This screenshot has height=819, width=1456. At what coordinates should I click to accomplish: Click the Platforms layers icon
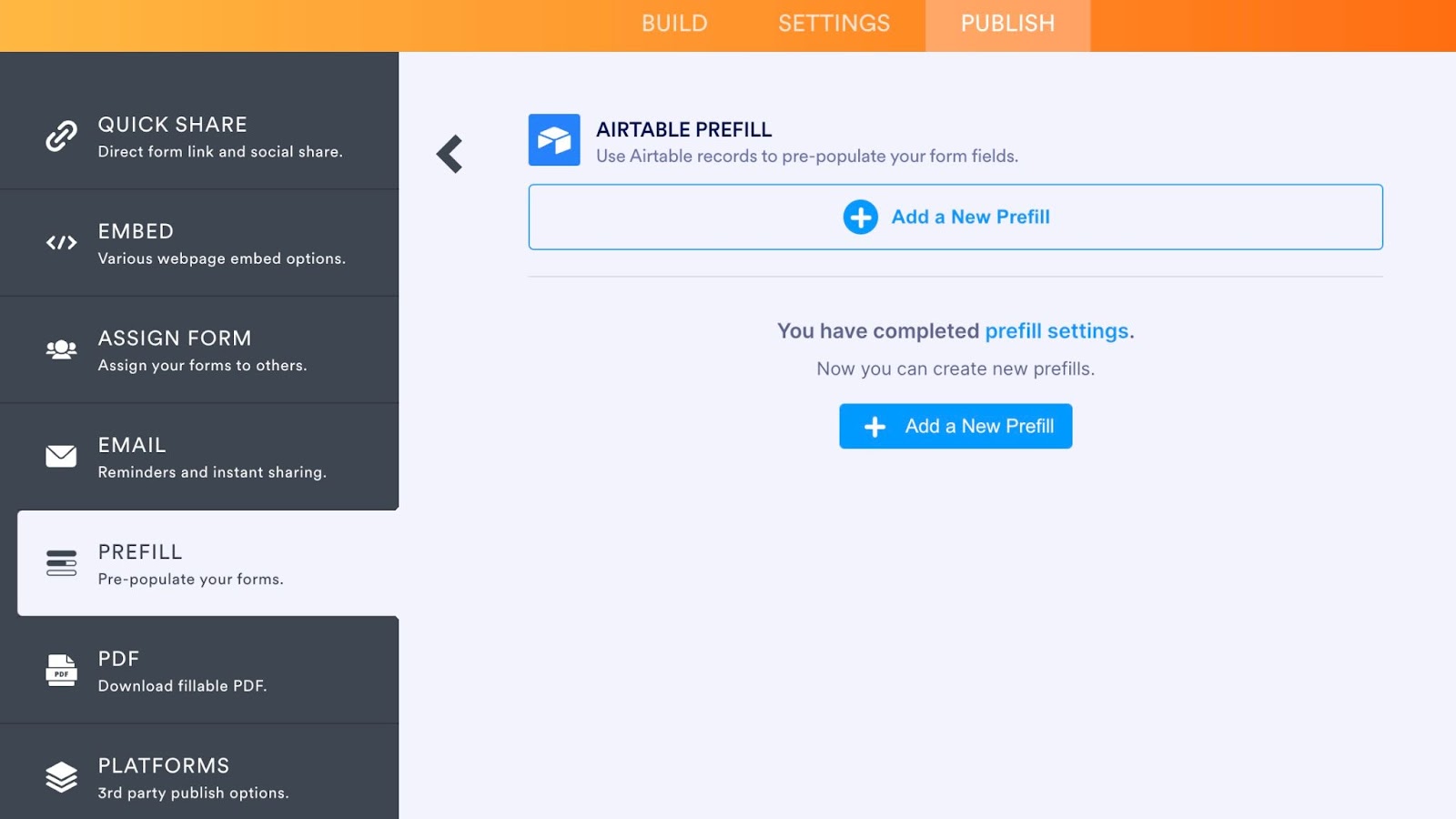coord(61,777)
